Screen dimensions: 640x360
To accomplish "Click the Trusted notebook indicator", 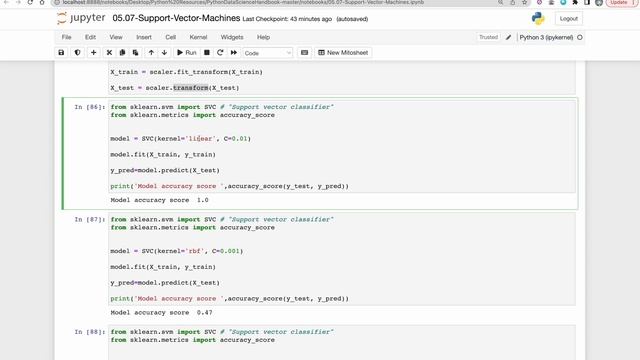I will tap(488, 37).
